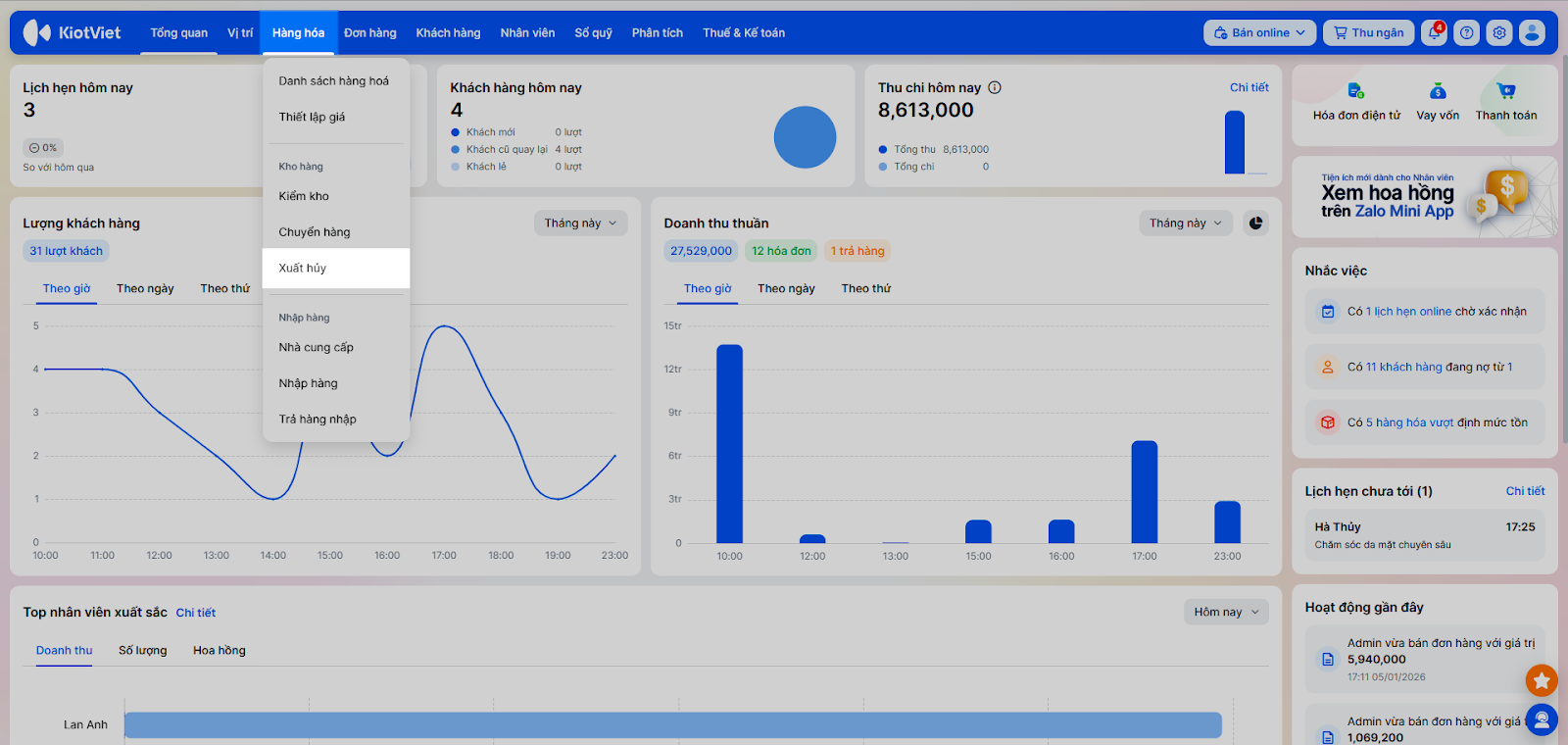
Task: Open the settings gear icon
Action: (1499, 32)
